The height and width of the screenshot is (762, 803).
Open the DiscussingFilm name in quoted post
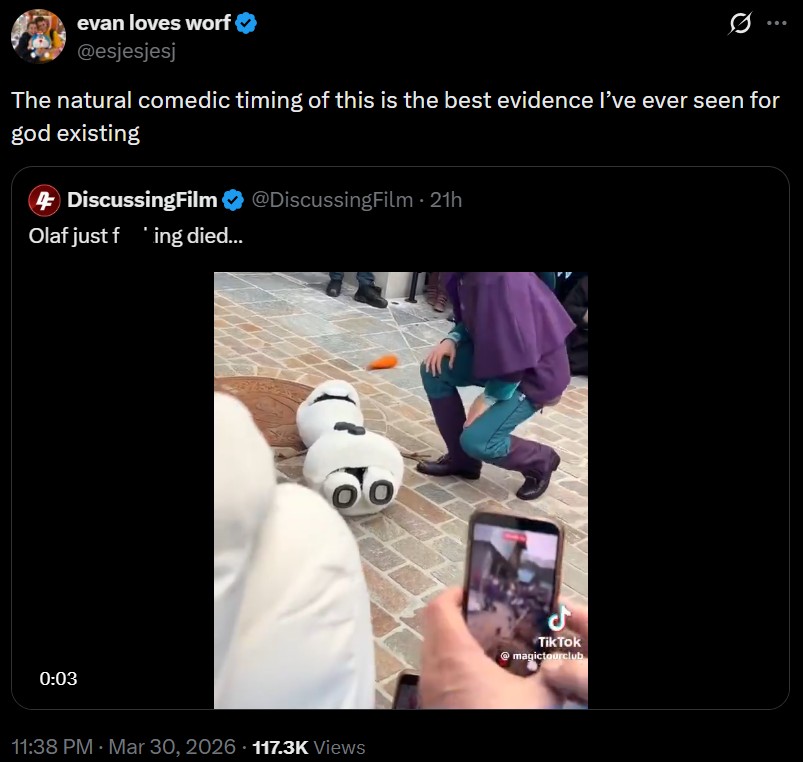[141, 200]
